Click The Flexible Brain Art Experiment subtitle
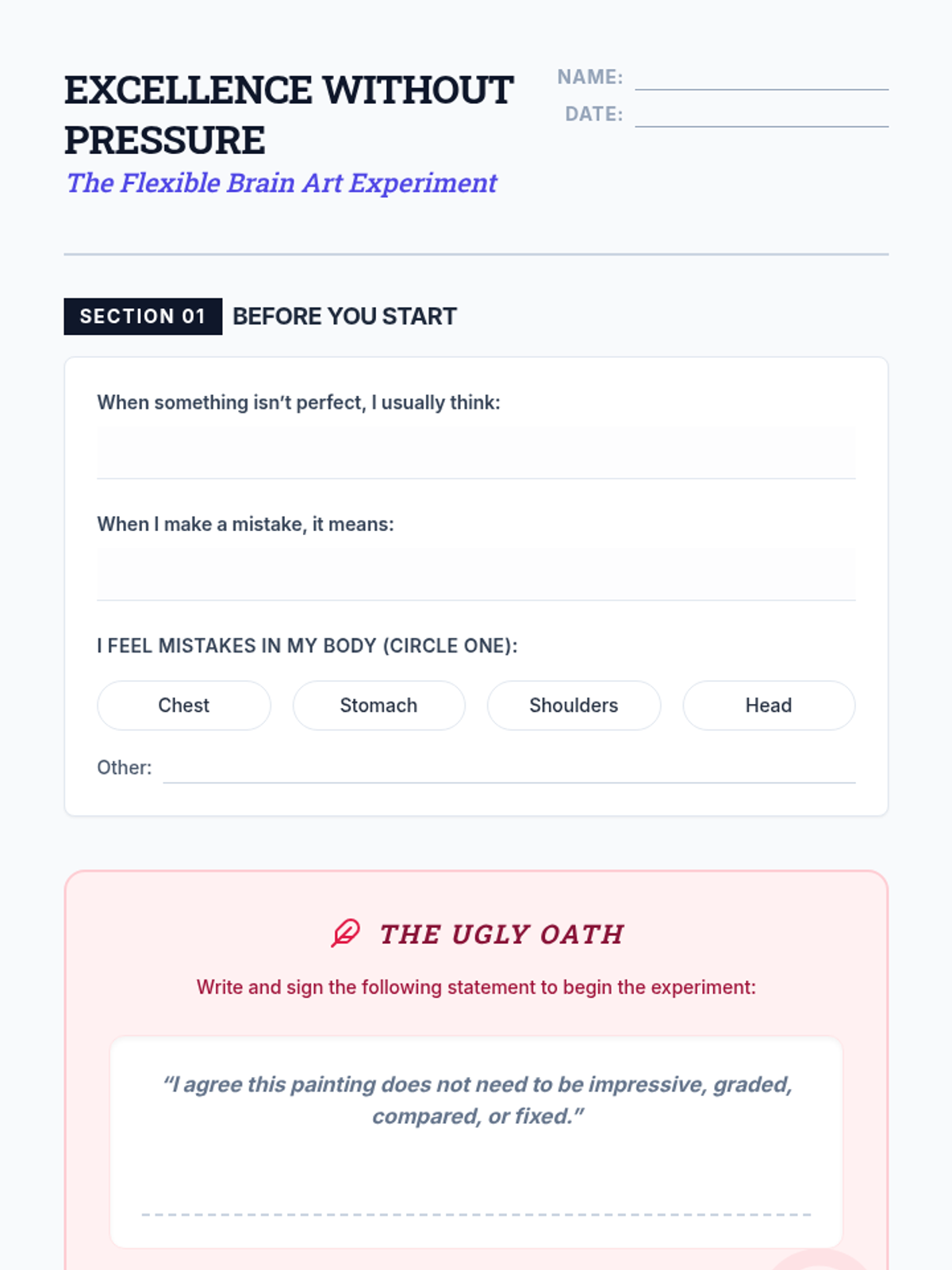 click(282, 183)
